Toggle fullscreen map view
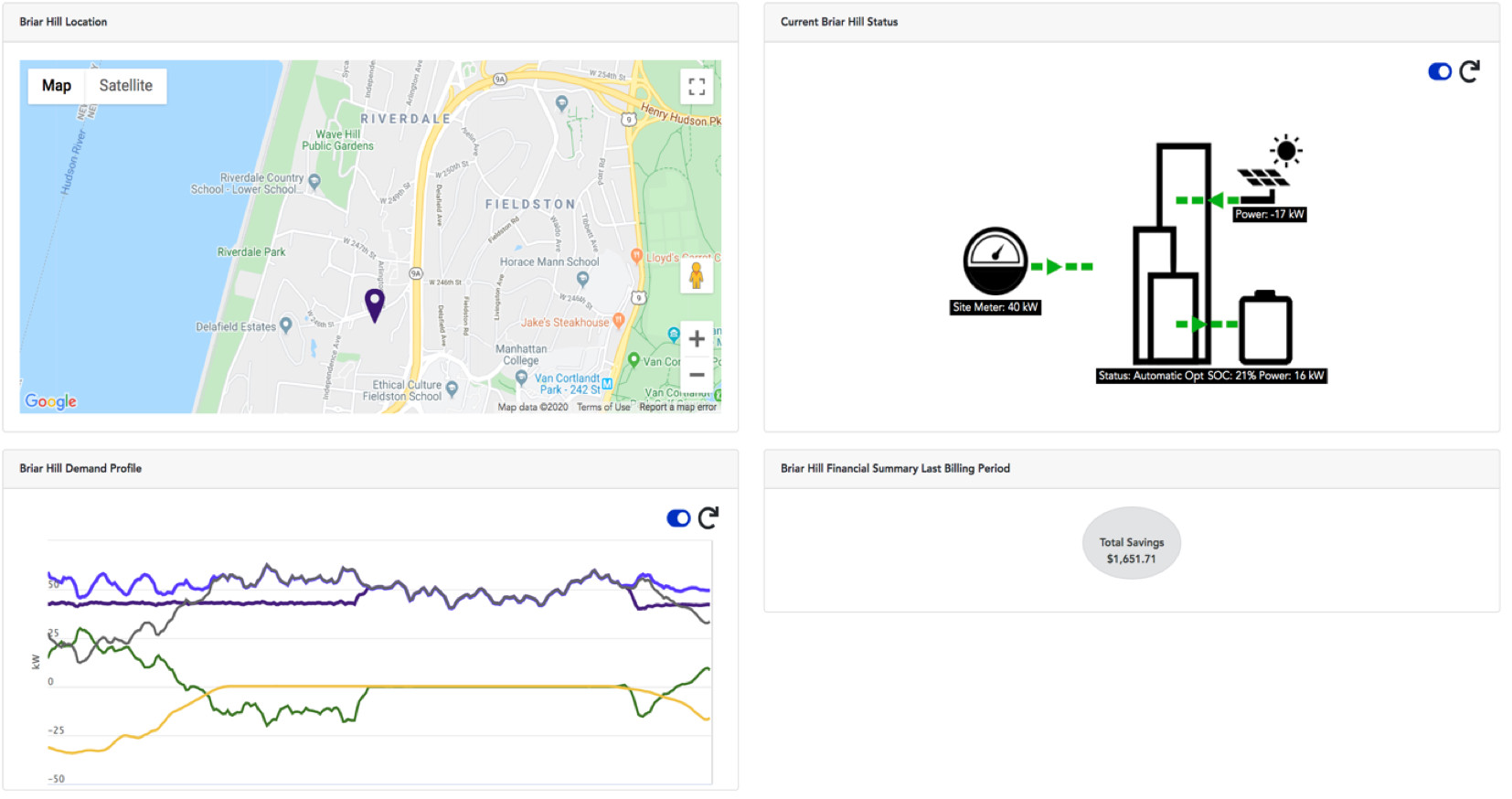1512x799 pixels. tap(697, 87)
